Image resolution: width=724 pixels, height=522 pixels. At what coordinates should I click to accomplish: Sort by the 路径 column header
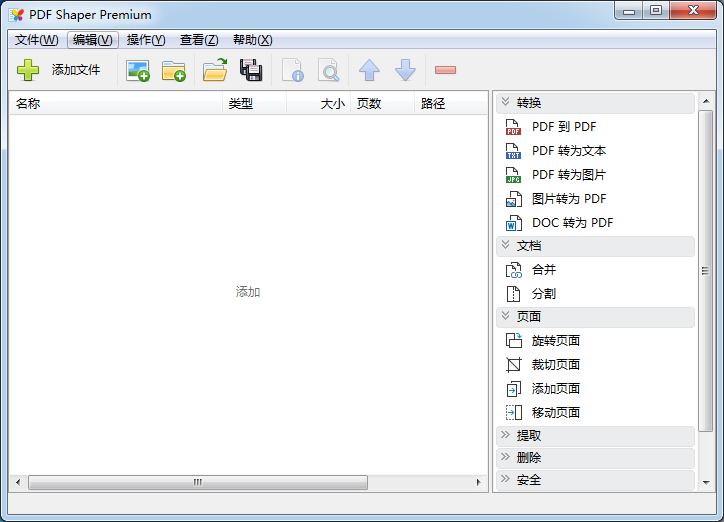[451, 103]
